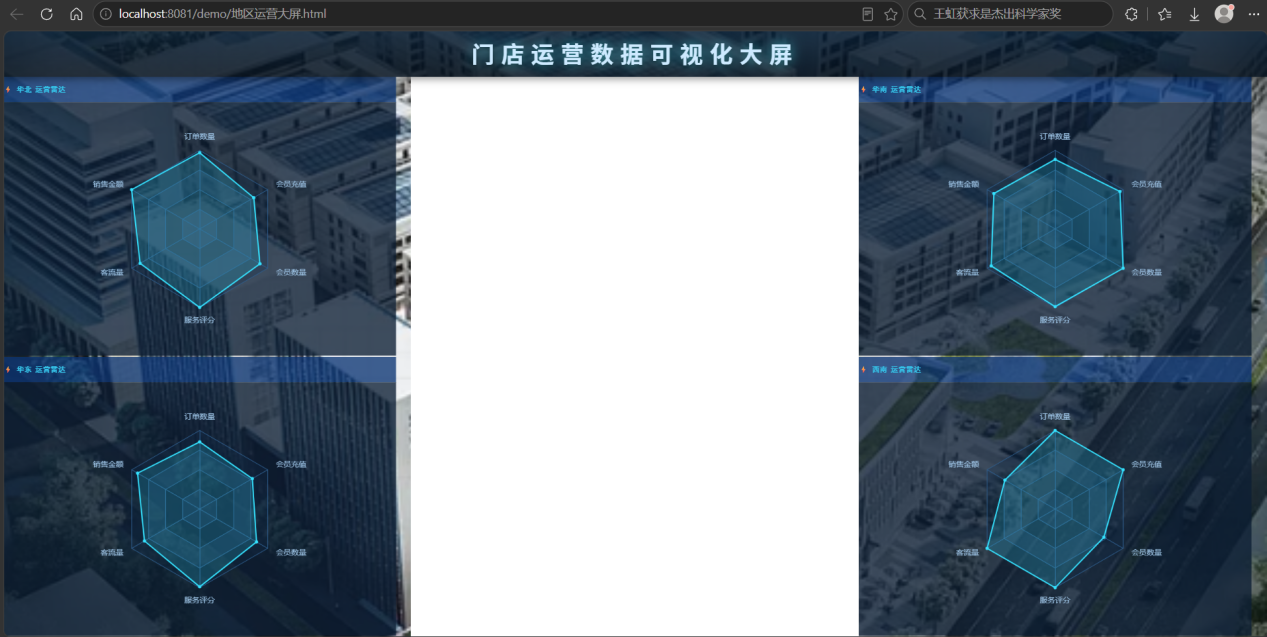
Task: Click 销售金额 label in 华南 radar
Action: pos(964,184)
